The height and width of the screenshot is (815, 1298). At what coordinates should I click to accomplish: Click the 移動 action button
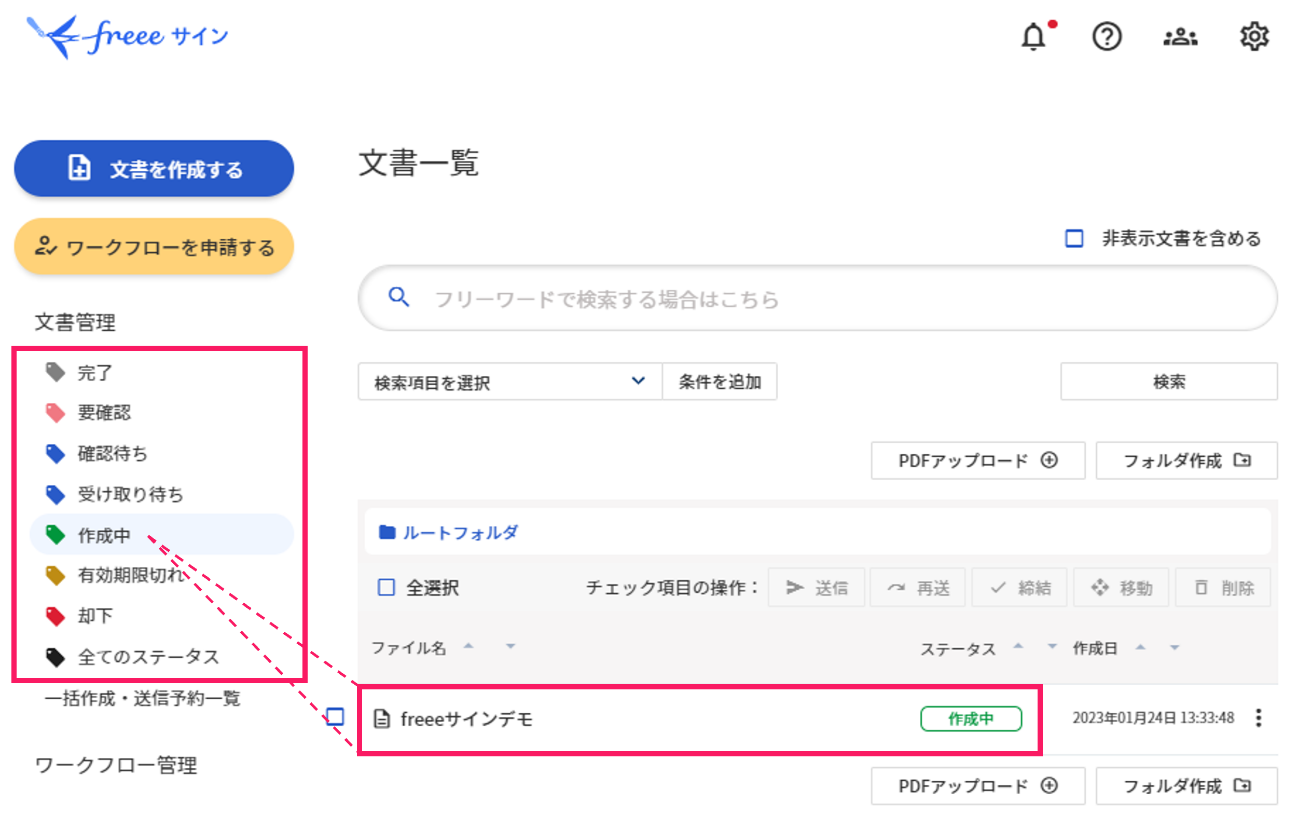click(1122, 588)
